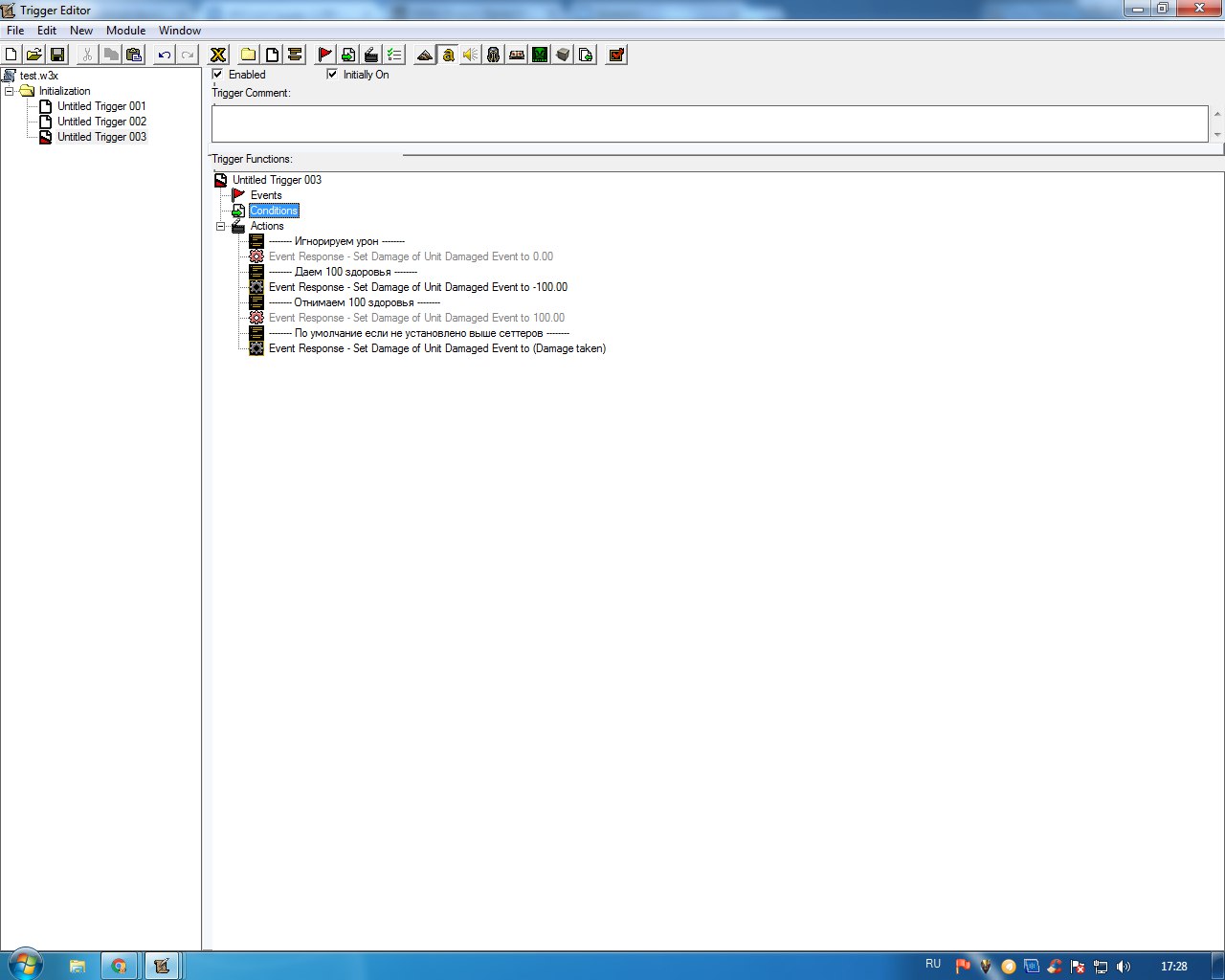Select action setting damage to -100.00
1225x980 pixels.
418,287
